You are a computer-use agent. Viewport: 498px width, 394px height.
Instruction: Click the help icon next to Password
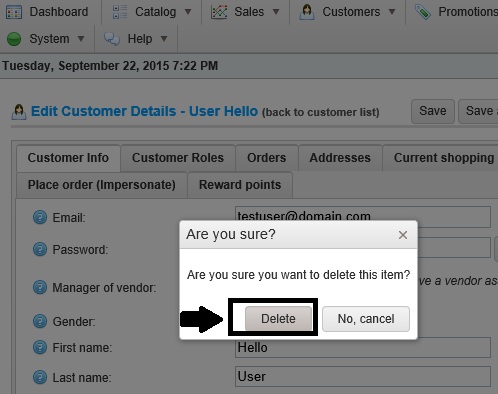[x=40, y=249]
